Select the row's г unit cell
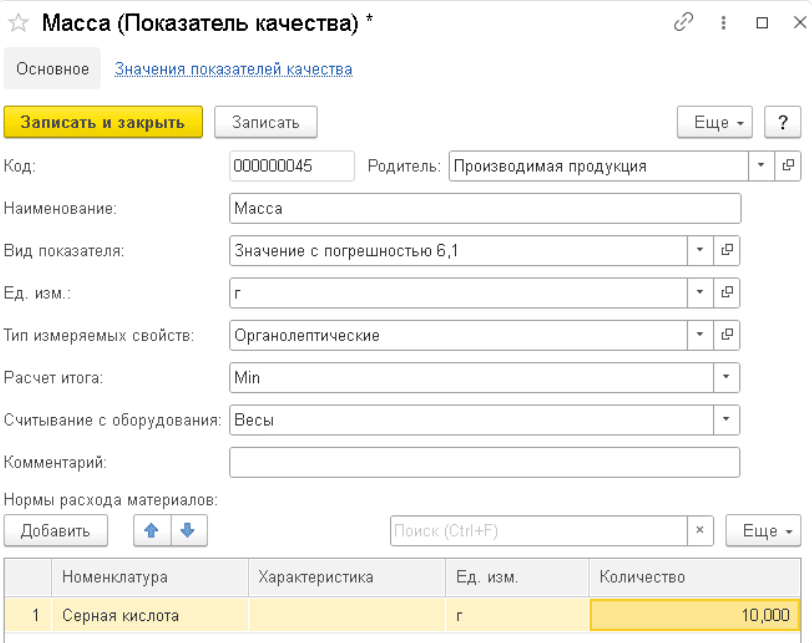This screenshot has width=812, height=643. [x=517, y=616]
